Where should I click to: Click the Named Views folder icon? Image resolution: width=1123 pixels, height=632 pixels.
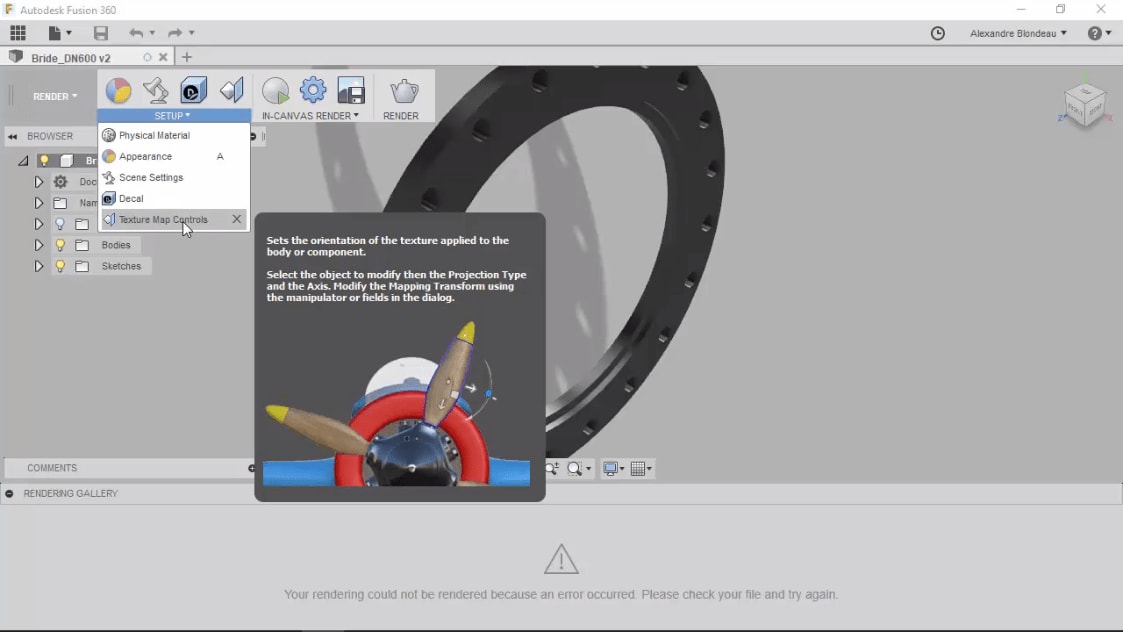[x=60, y=203]
